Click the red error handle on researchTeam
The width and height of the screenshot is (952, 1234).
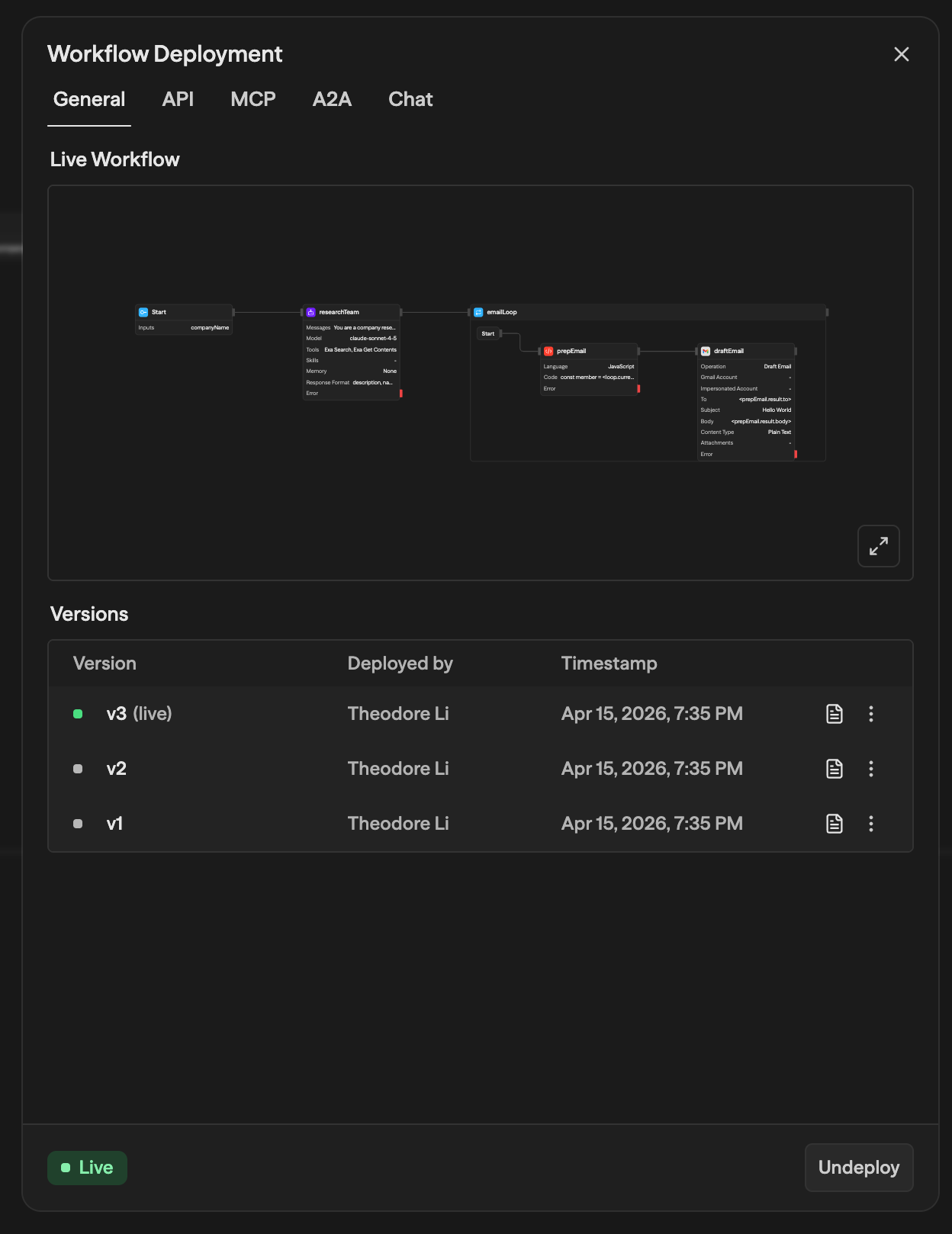click(x=401, y=394)
